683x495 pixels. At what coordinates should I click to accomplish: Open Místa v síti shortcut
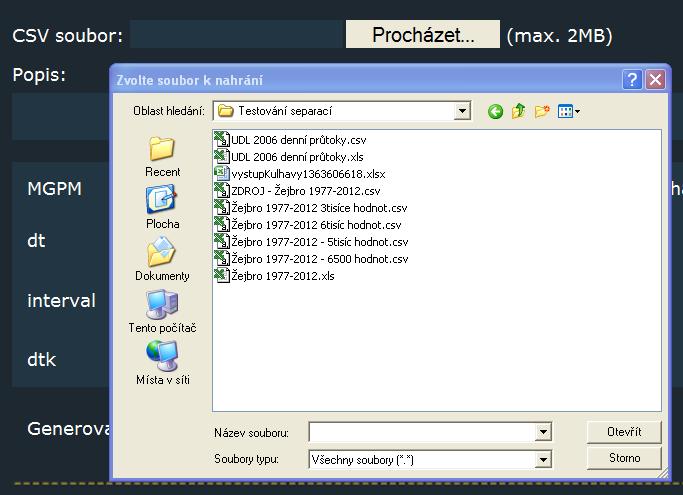coord(162,363)
